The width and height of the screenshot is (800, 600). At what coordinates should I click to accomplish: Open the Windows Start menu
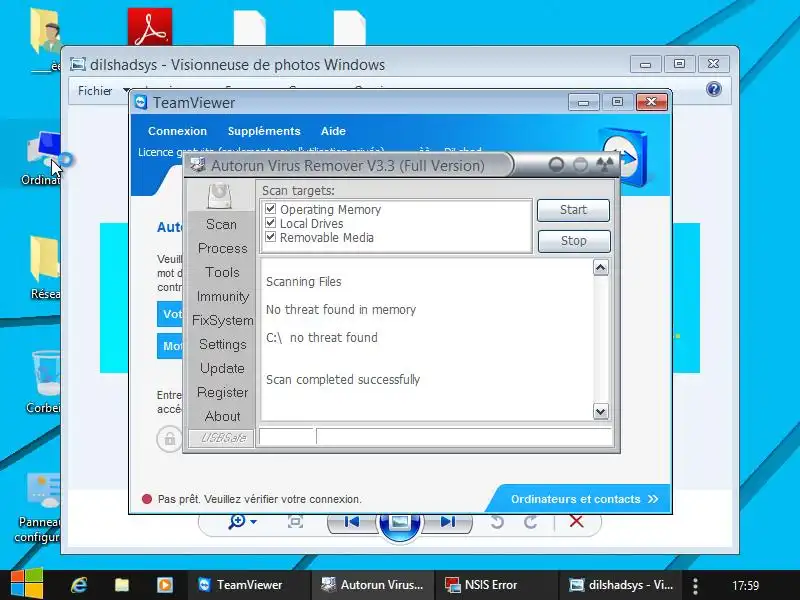pyautogui.click(x=27, y=585)
